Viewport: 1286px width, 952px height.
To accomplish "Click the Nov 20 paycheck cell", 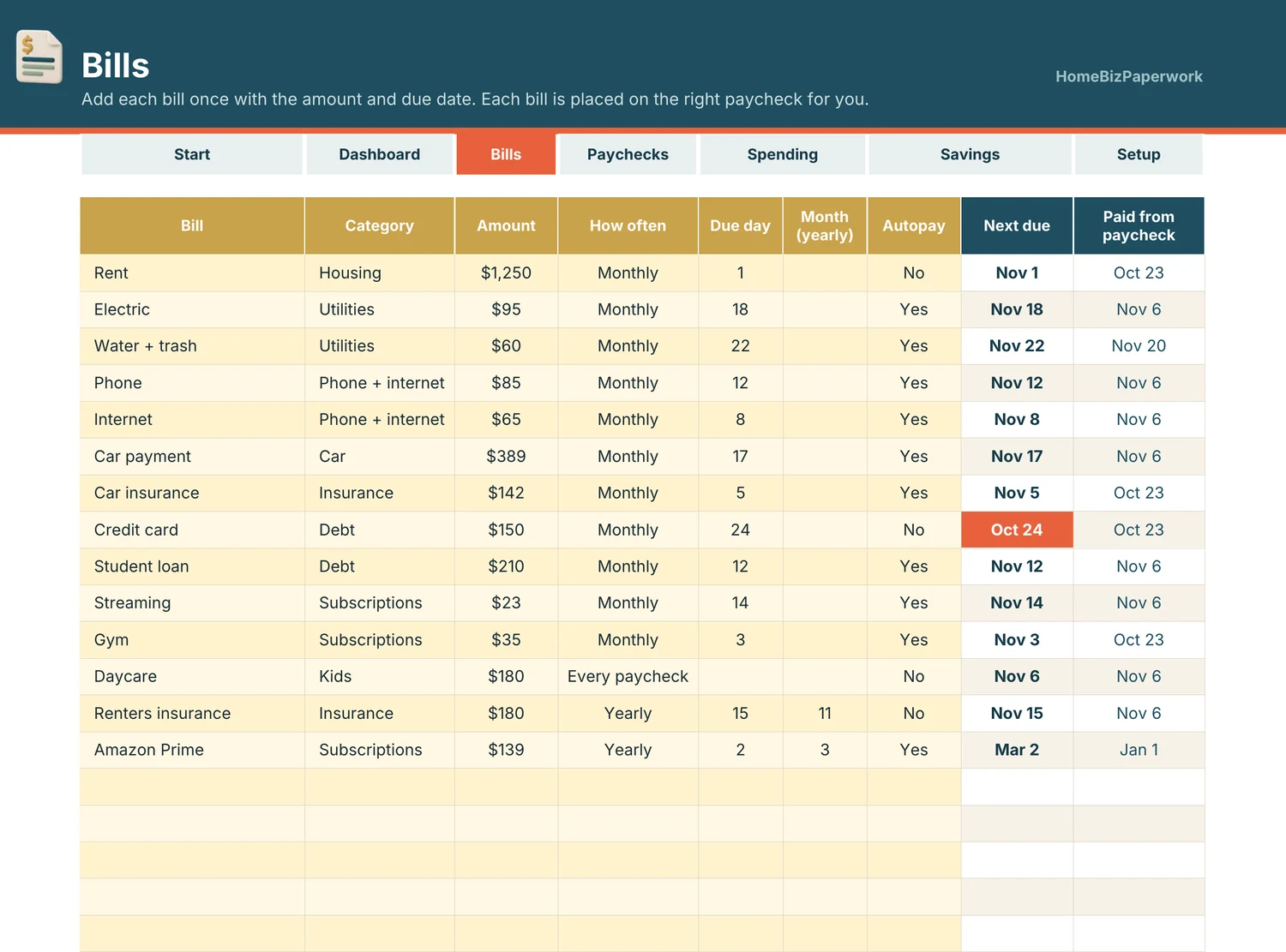I will click(x=1139, y=346).
